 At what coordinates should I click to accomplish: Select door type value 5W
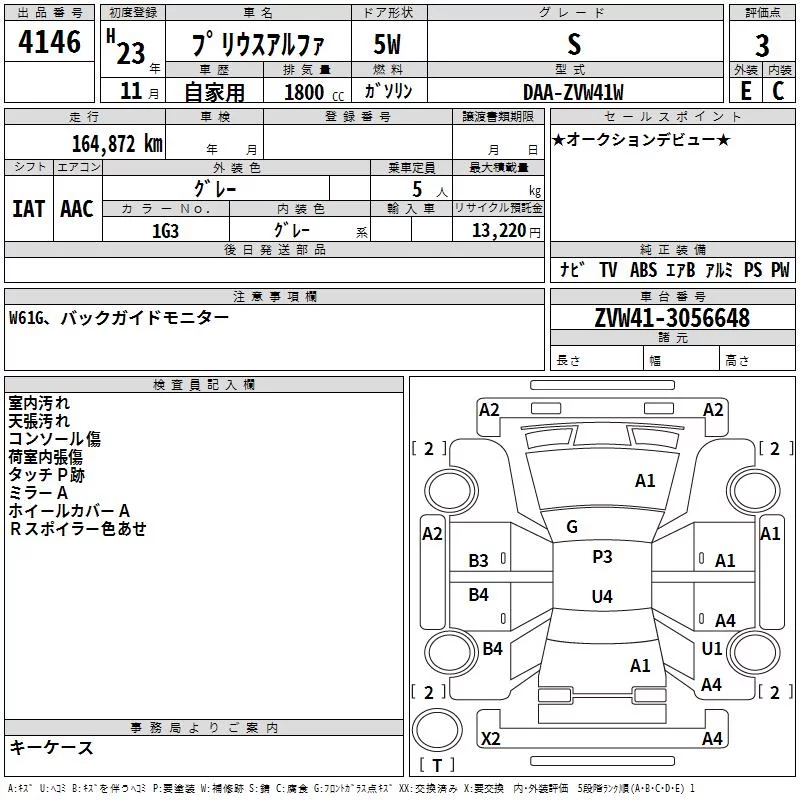coord(388,44)
